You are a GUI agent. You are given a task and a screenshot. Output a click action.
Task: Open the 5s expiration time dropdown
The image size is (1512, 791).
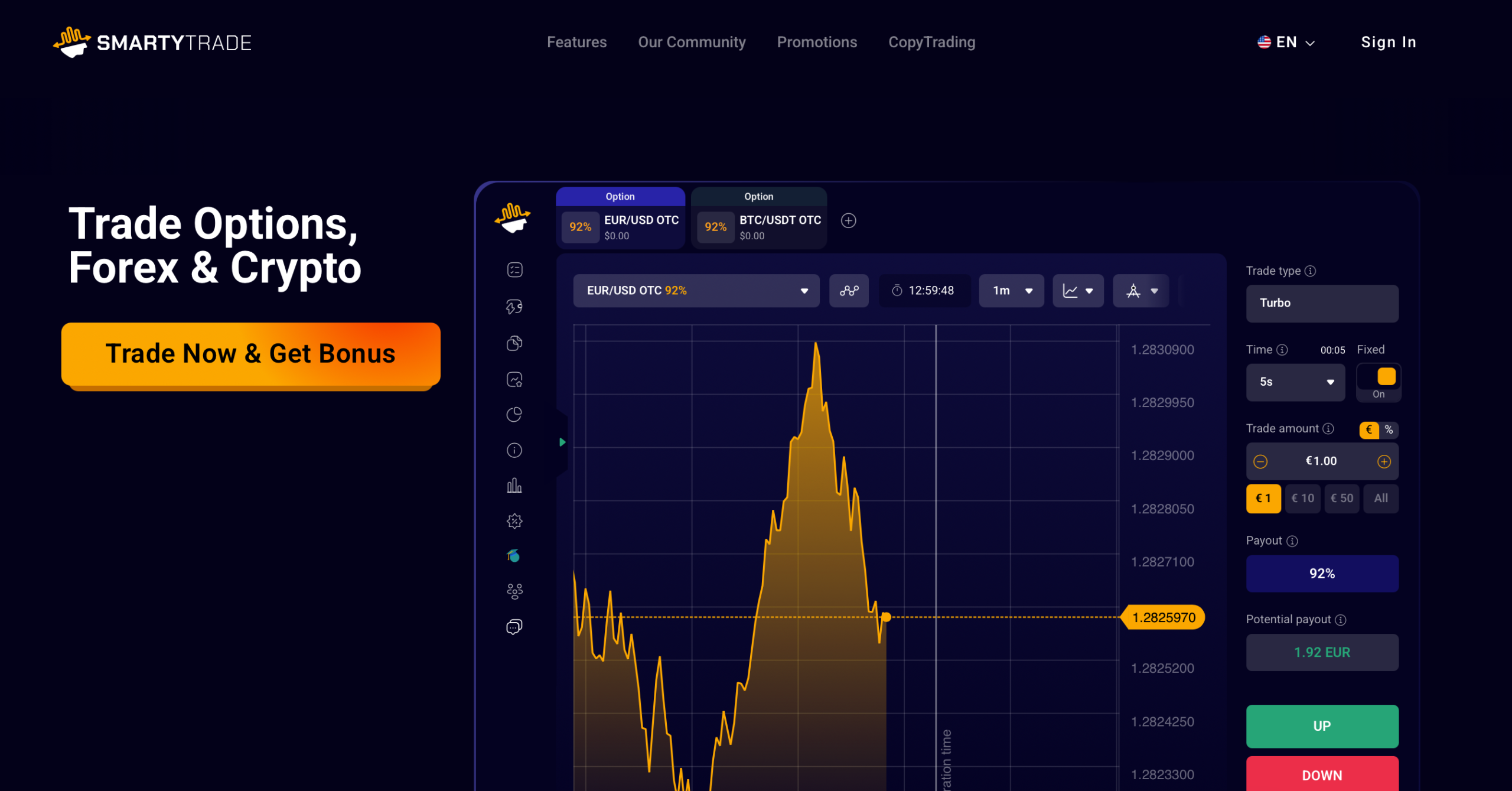pos(1296,382)
